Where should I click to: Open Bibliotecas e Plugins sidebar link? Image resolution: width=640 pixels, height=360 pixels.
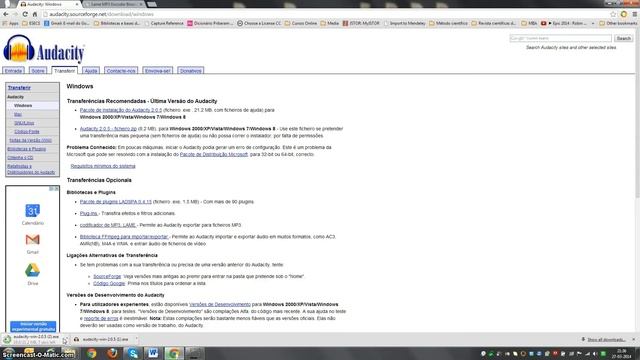coord(27,149)
